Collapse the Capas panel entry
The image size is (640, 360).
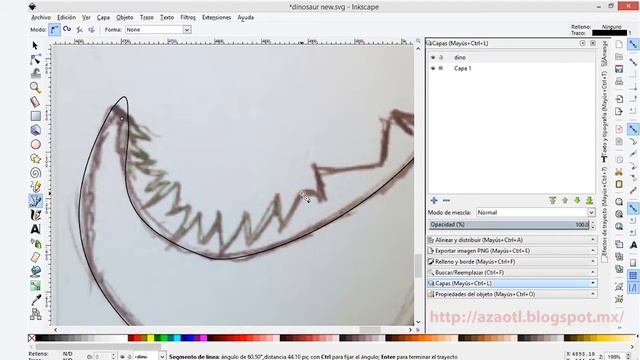(x=512, y=283)
